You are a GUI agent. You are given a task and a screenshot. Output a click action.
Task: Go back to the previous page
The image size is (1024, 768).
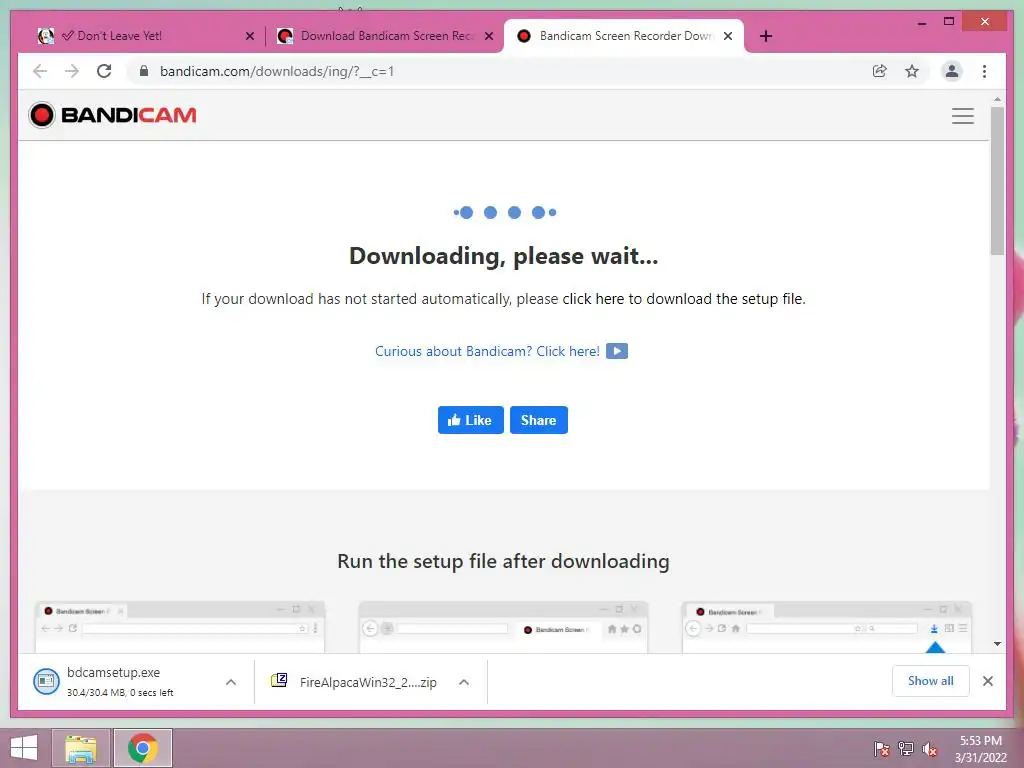(x=40, y=71)
